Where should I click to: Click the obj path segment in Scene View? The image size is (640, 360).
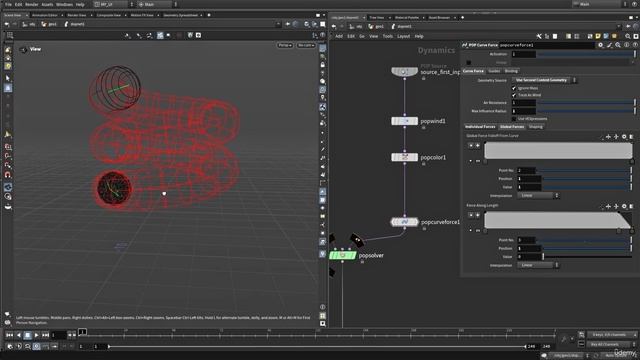pos(29,24)
